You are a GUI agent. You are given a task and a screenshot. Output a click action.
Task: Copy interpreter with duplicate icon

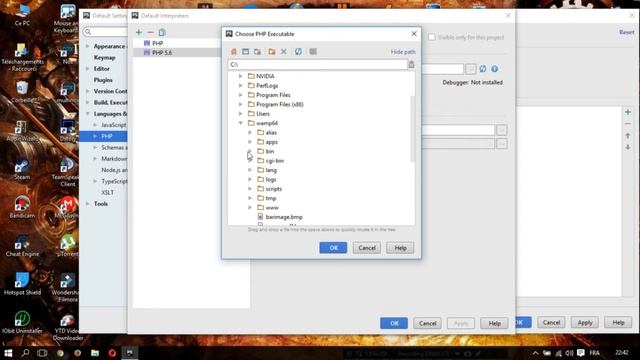[x=162, y=32]
